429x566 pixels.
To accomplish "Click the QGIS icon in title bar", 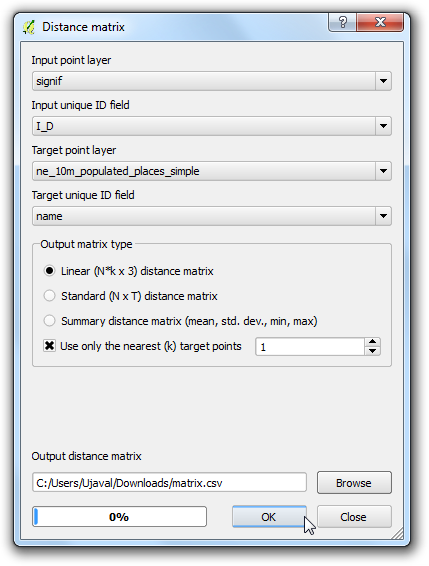I will click(29, 27).
